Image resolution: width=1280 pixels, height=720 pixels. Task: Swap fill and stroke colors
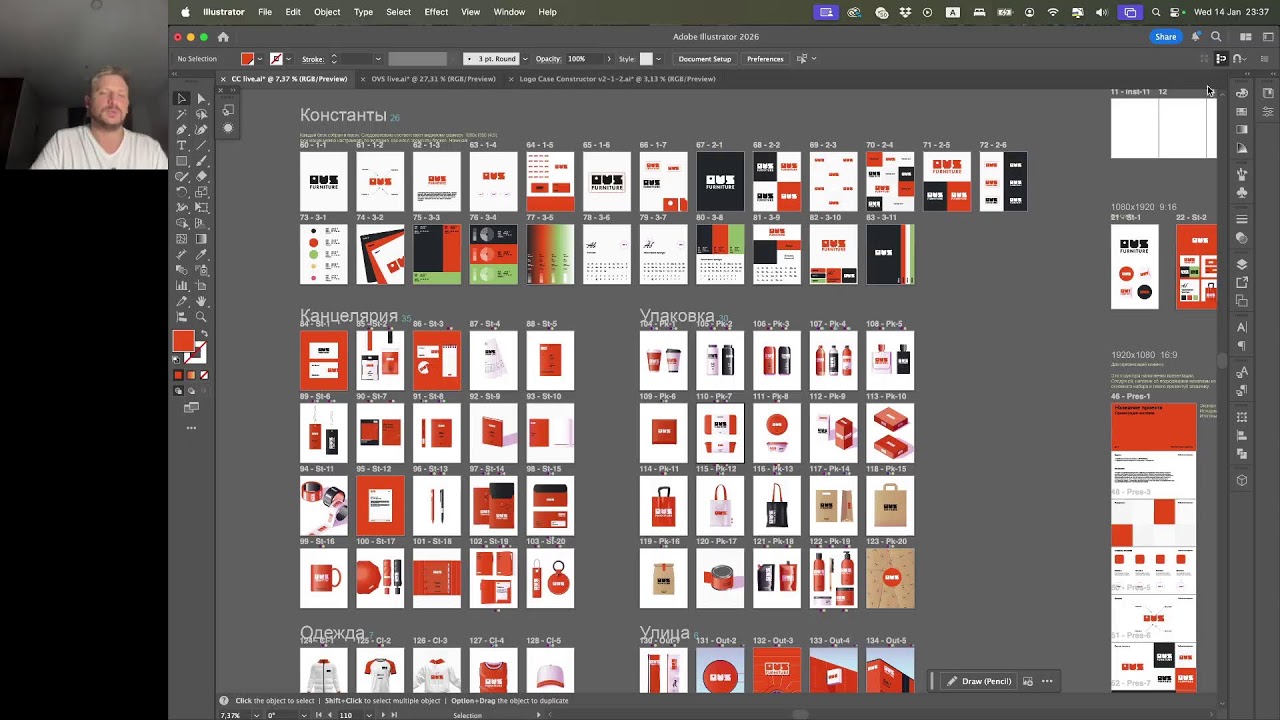click(204, 333)
